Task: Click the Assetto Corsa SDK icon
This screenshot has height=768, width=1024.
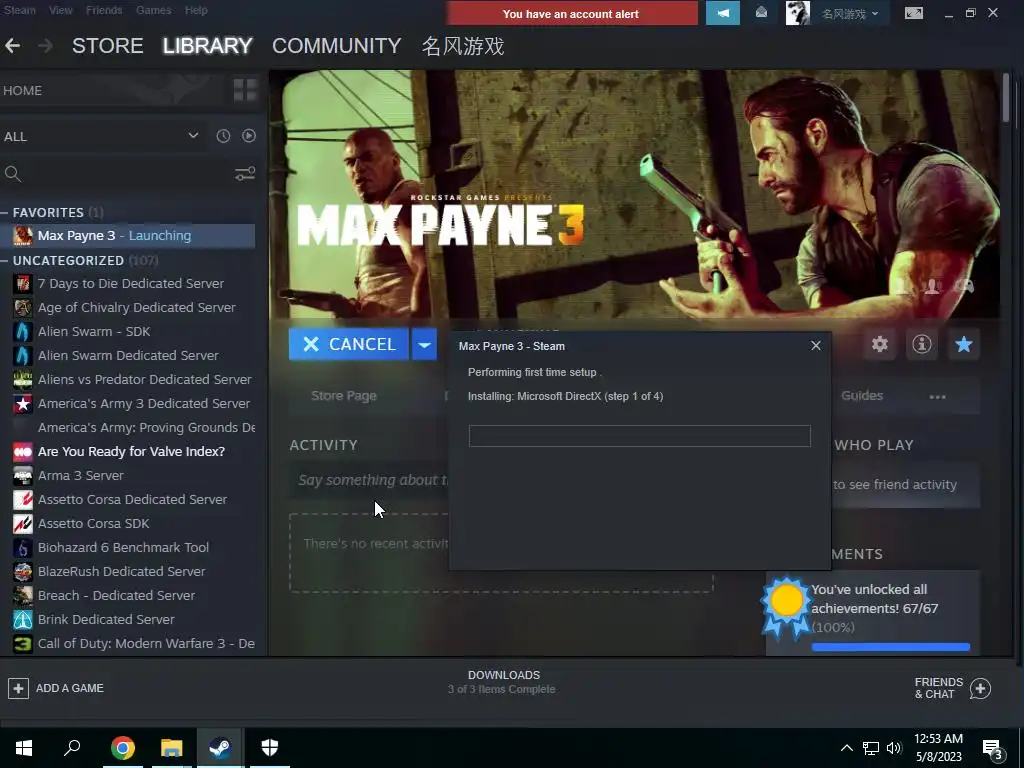Action: tap(23, 524)
